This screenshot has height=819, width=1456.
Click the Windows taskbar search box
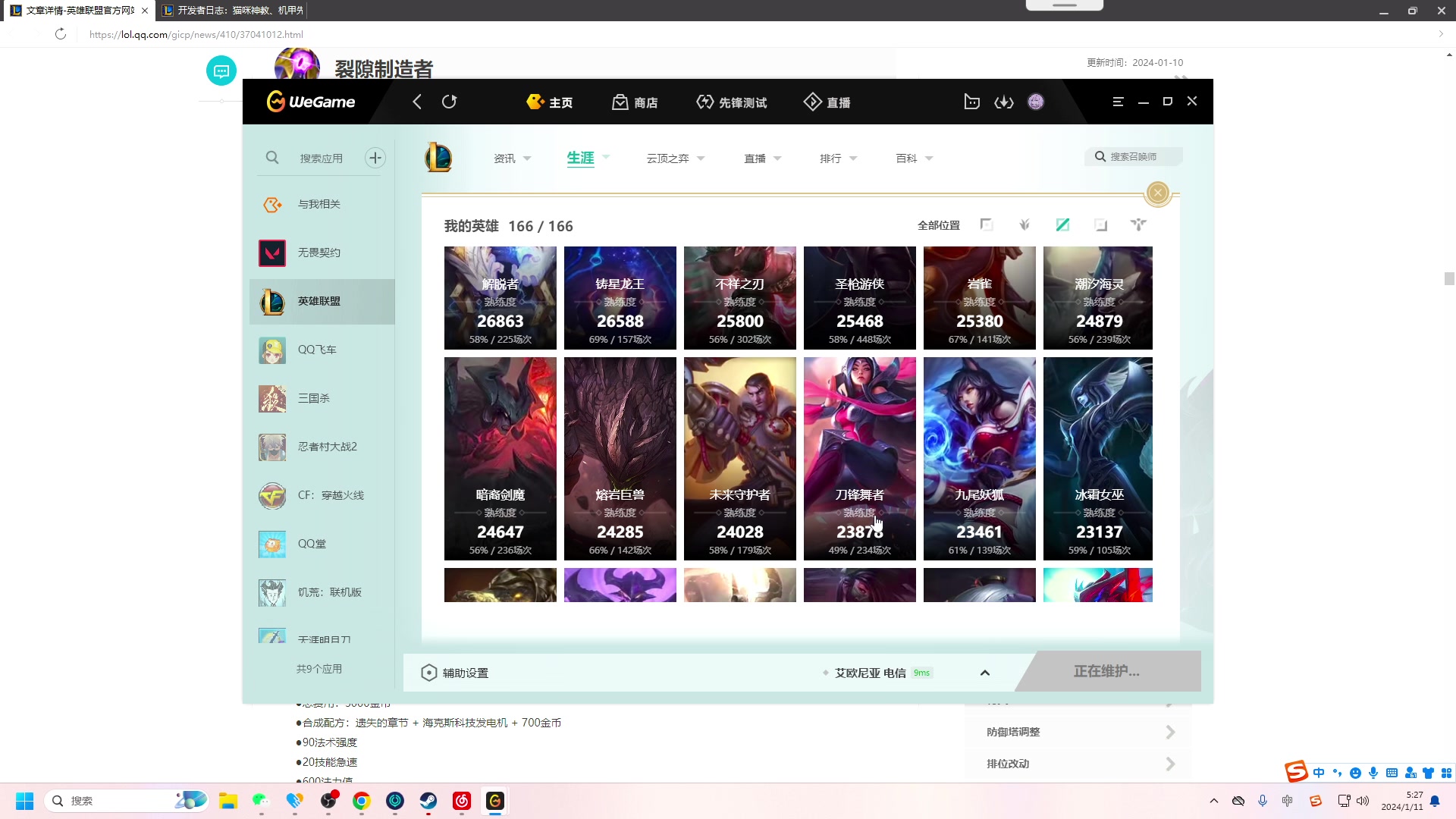(x=126, y=801)
